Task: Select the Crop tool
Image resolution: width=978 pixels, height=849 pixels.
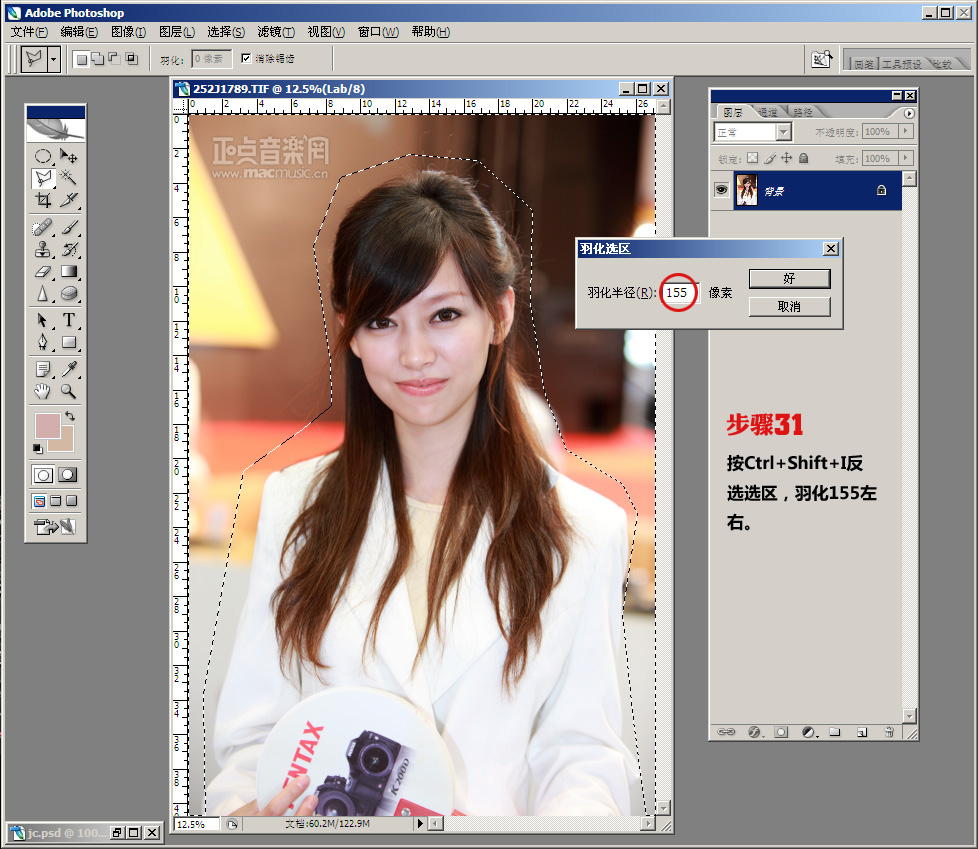Action: coord(43,200)
